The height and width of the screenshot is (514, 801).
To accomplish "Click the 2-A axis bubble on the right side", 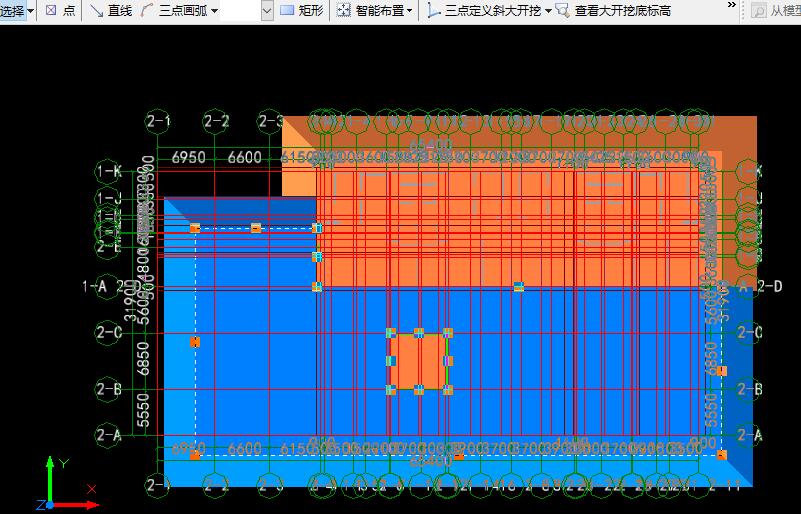I will click(749, 435).
